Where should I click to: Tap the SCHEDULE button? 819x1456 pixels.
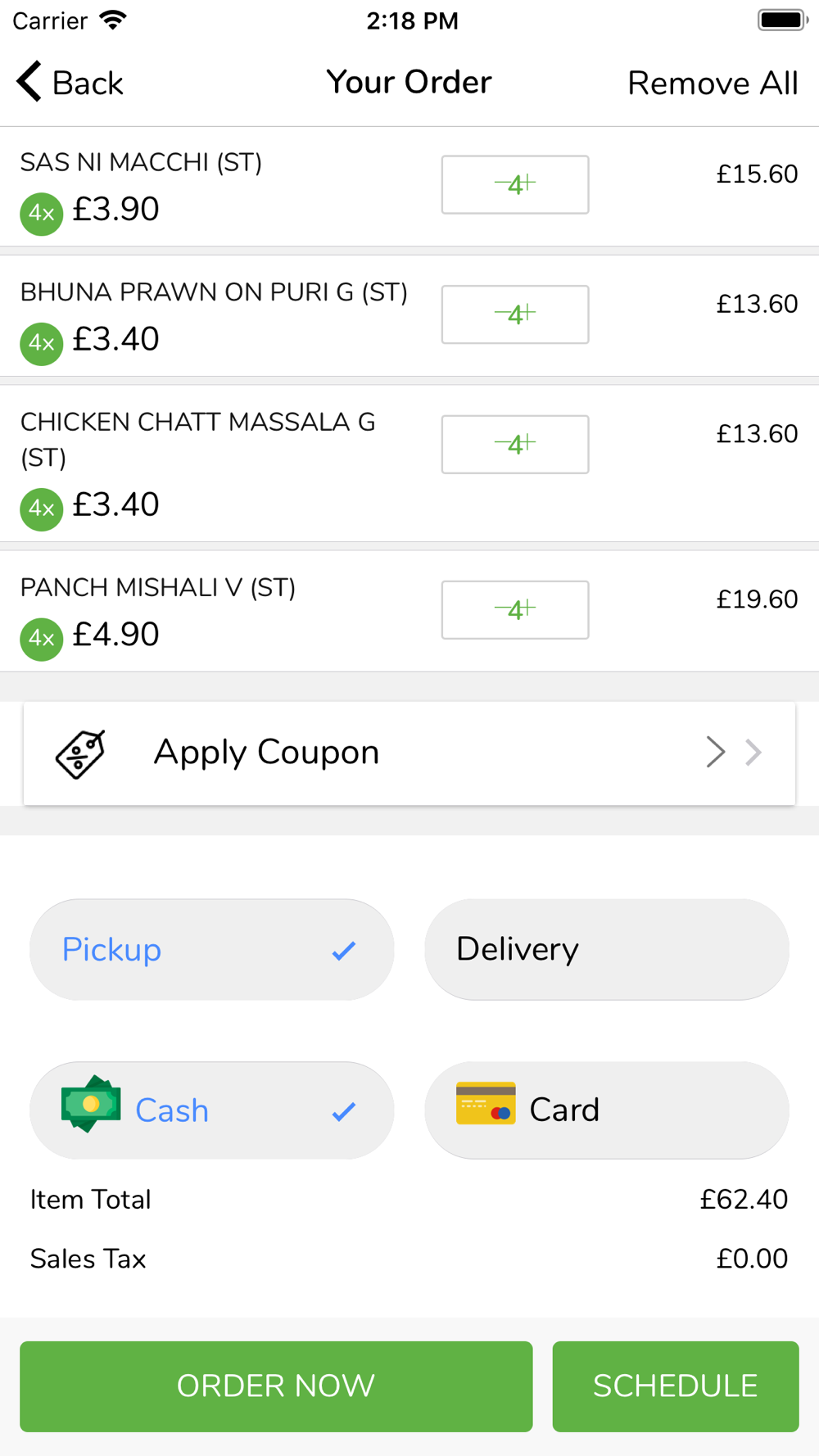click(x=676, y=1386)
